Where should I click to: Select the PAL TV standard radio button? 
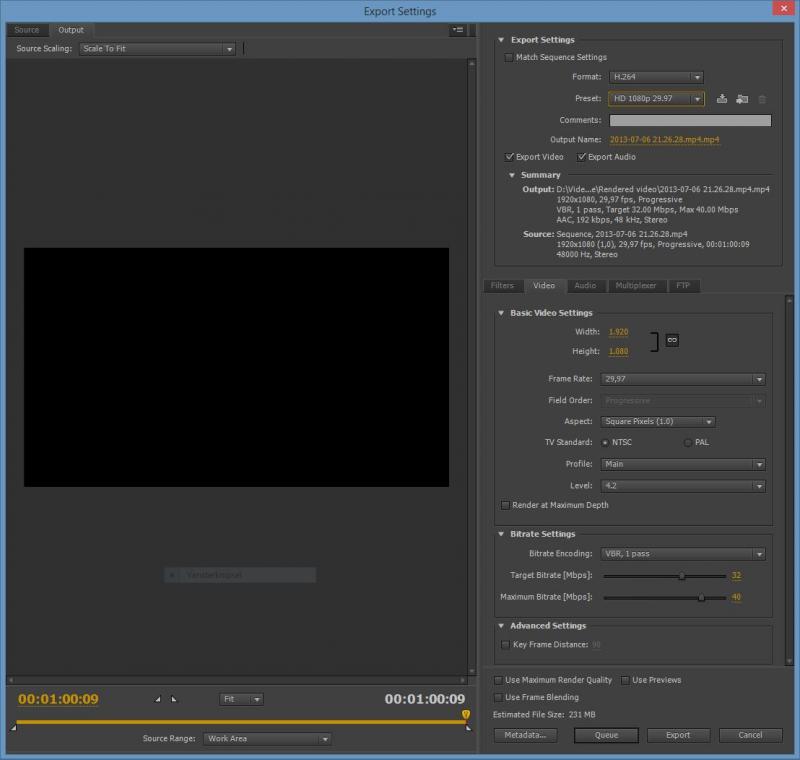point(688,443)
